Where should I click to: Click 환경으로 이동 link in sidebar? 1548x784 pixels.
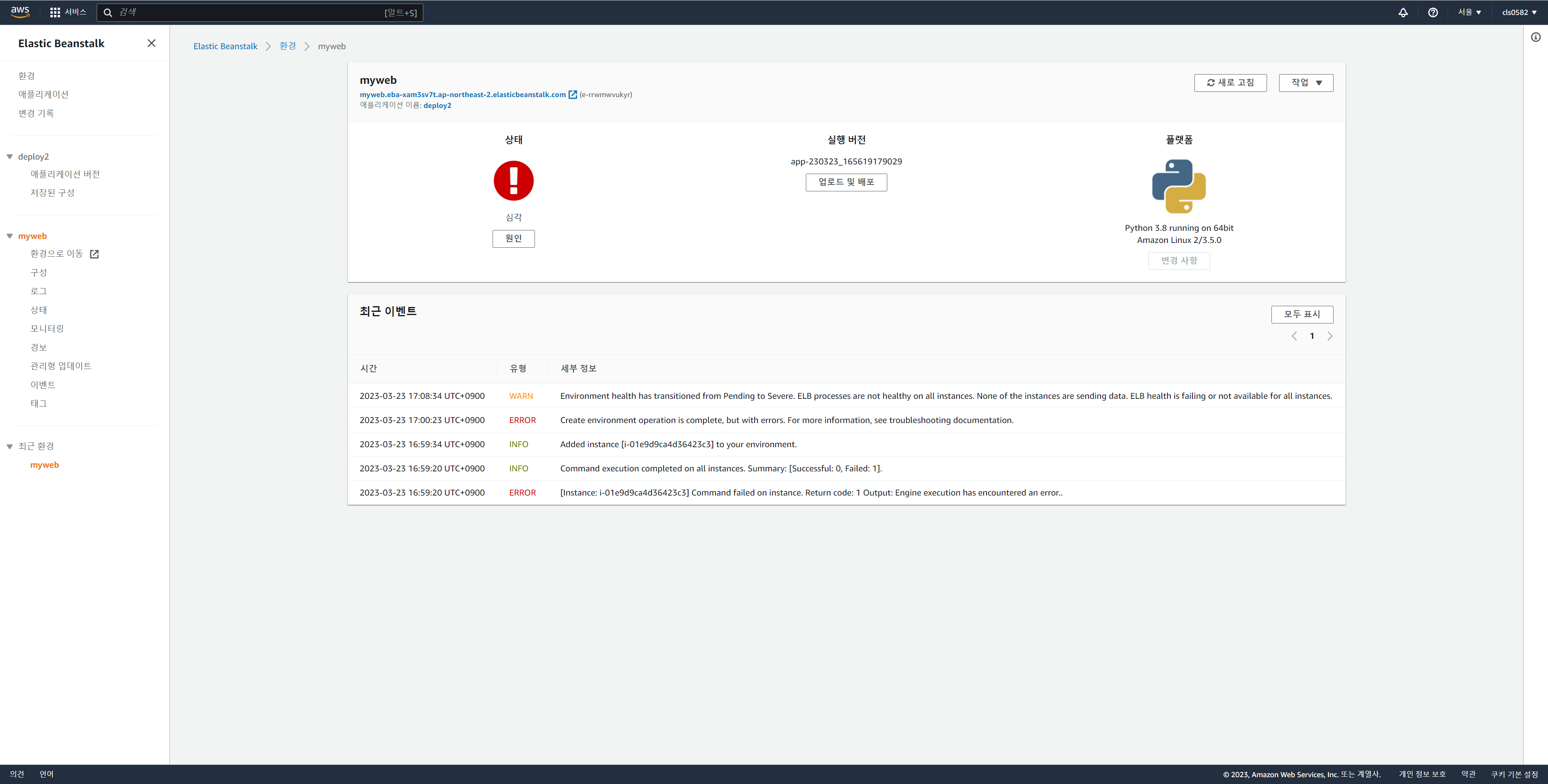click(56, 254)
